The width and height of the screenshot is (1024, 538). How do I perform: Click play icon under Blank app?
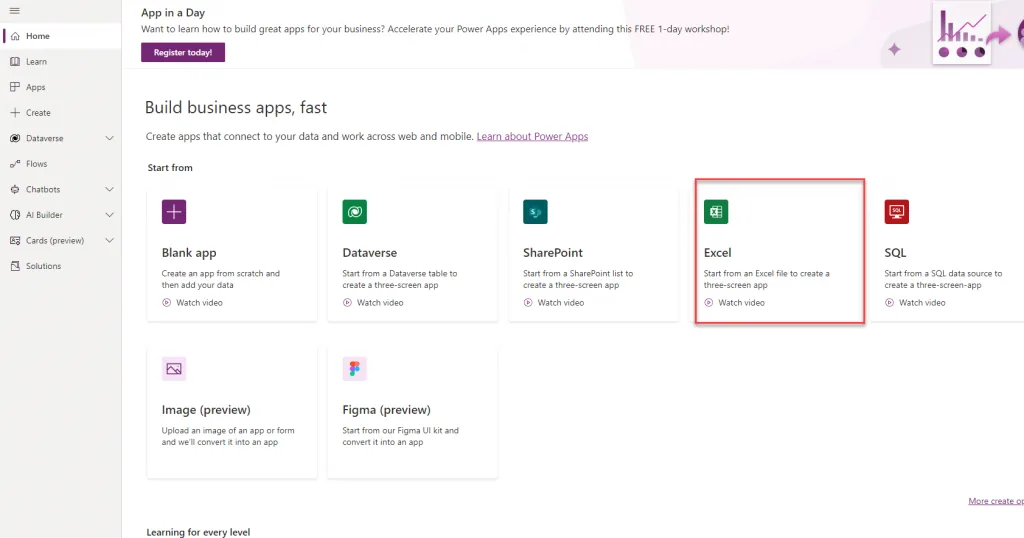click(167, 302)
